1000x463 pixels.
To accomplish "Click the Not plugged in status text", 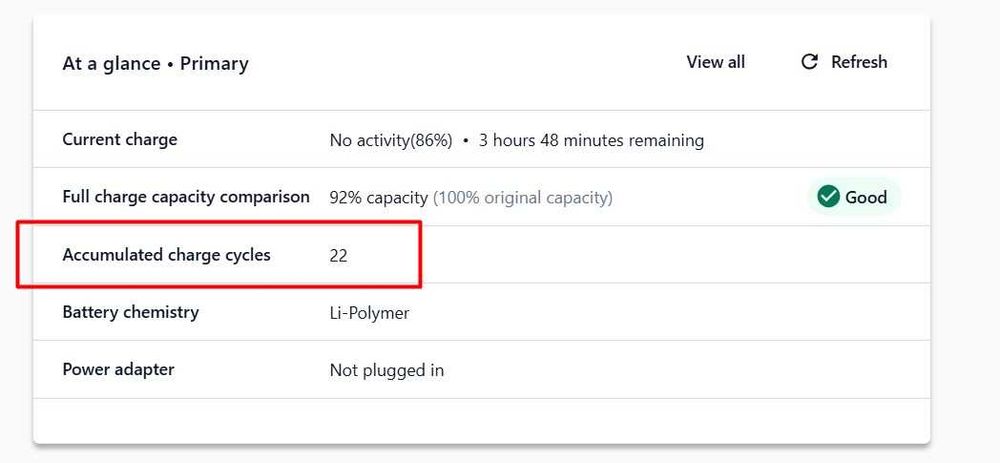I will click(x=387, y=370).
